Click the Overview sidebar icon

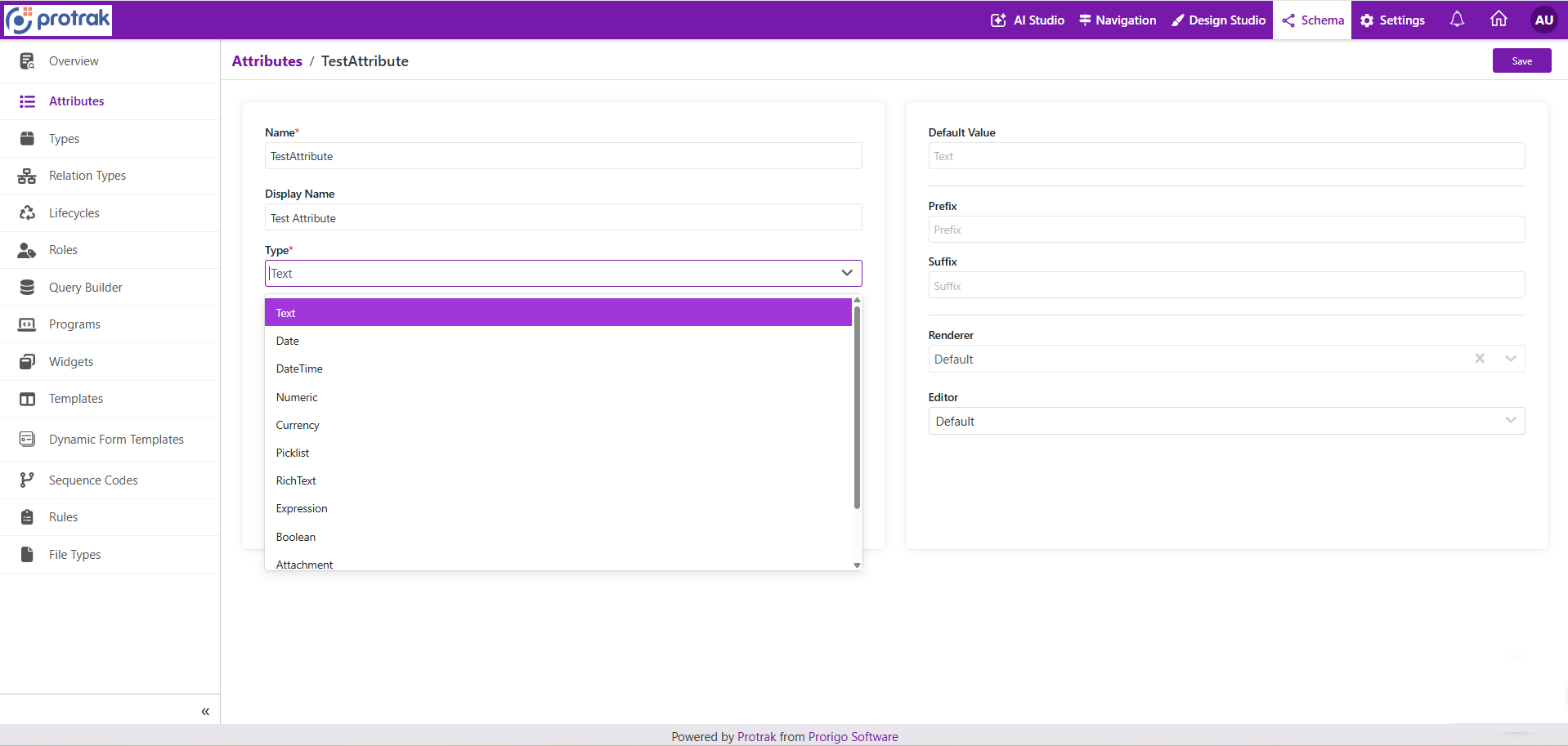pos(27,61)
